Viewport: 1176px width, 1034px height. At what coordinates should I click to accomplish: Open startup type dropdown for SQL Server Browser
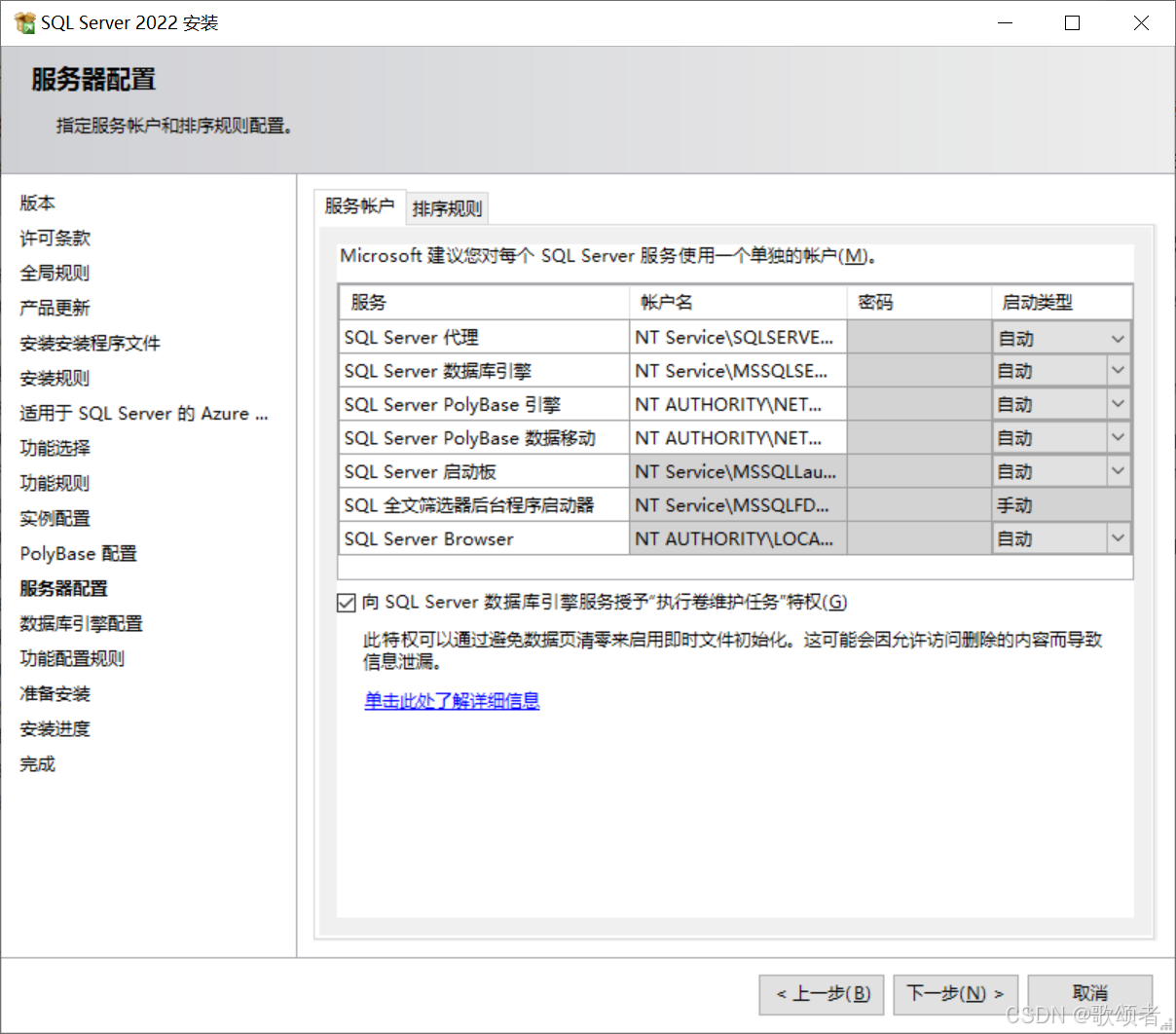[x=1118, y=538]
